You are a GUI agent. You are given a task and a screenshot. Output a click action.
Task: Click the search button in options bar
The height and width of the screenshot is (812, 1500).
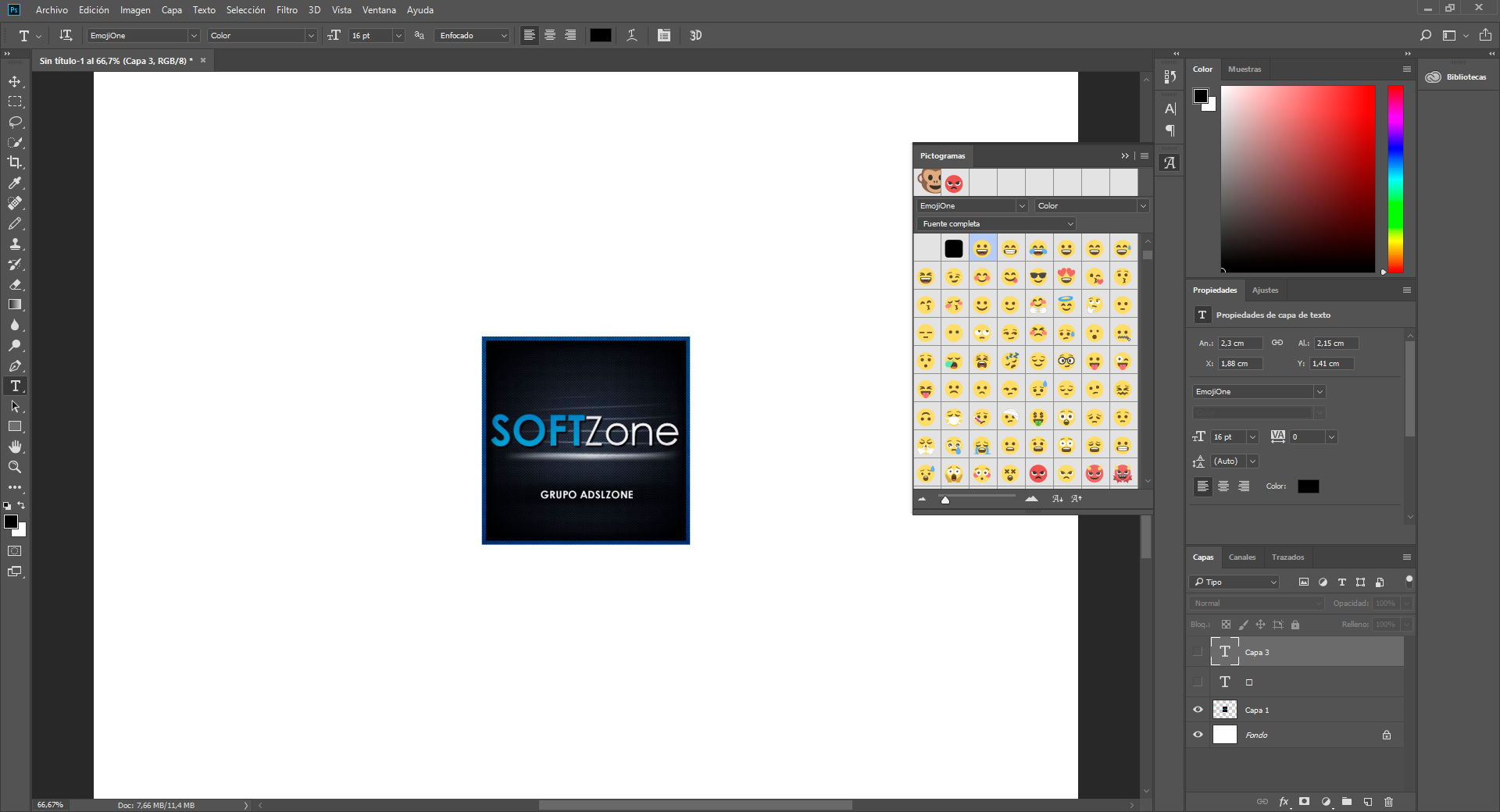(1426, 35)
